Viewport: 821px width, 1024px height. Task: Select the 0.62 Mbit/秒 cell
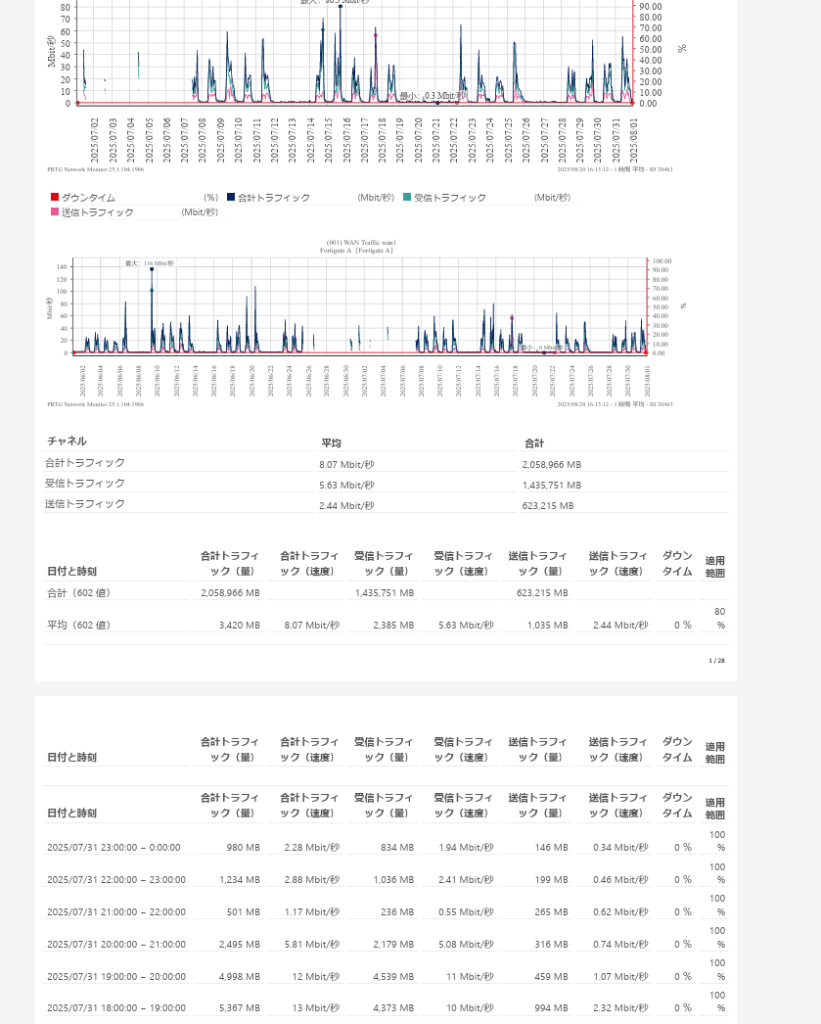point(620,912)
